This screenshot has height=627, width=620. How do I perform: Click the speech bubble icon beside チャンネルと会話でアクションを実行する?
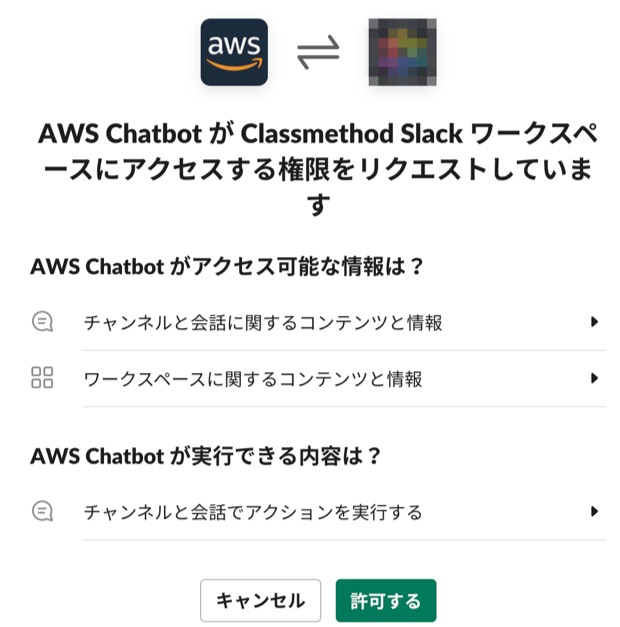[42, 511]
